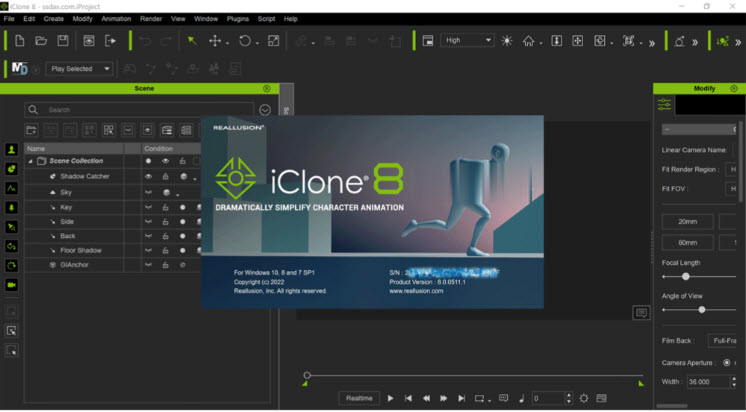
Task: Select the Move object tool
Action: point(214,41)
